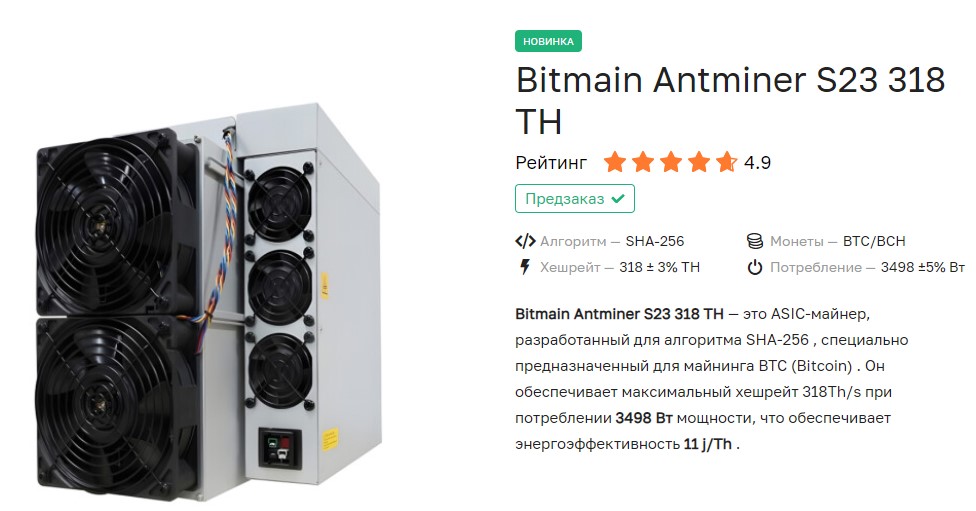Click the power consumption icon
This screenshot has width=976, height=511.
click(x=755, y=267)
